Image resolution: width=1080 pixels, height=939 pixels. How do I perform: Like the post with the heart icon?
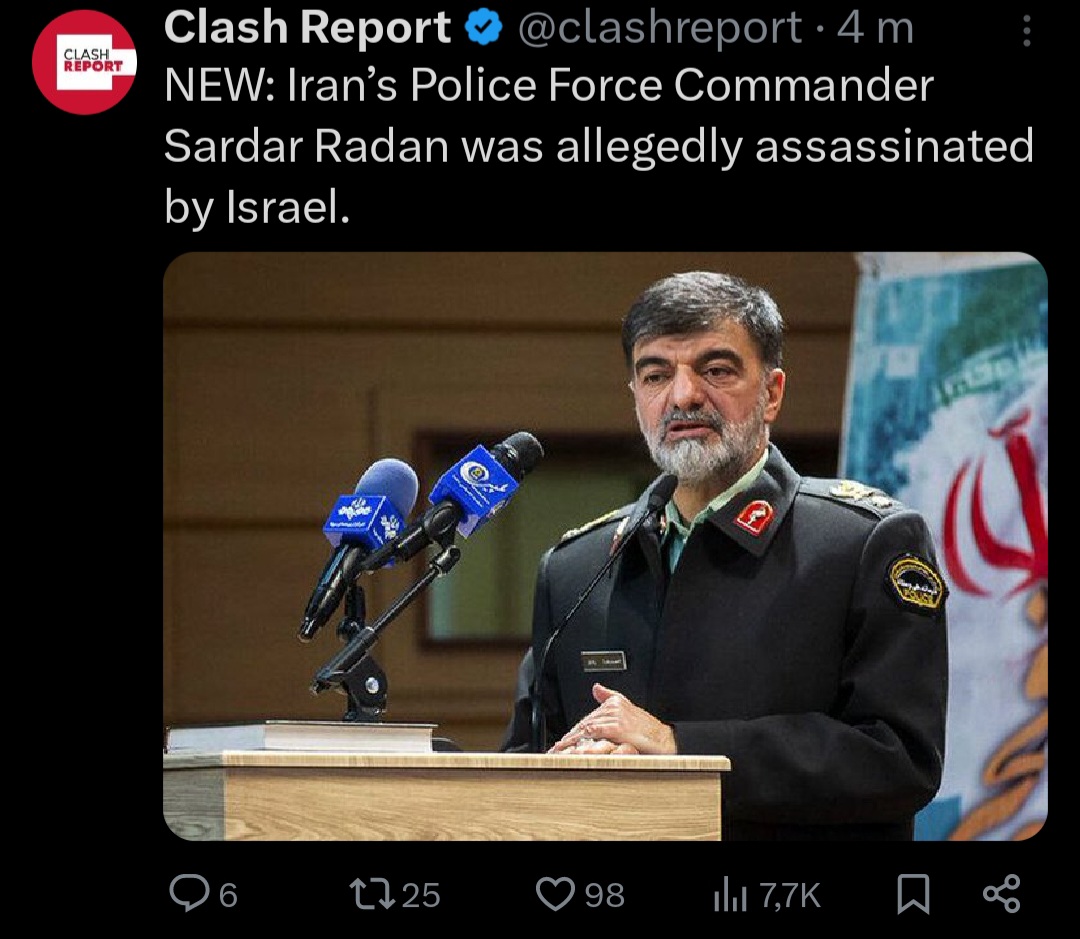pyautogui.click(x=555, y=894)
